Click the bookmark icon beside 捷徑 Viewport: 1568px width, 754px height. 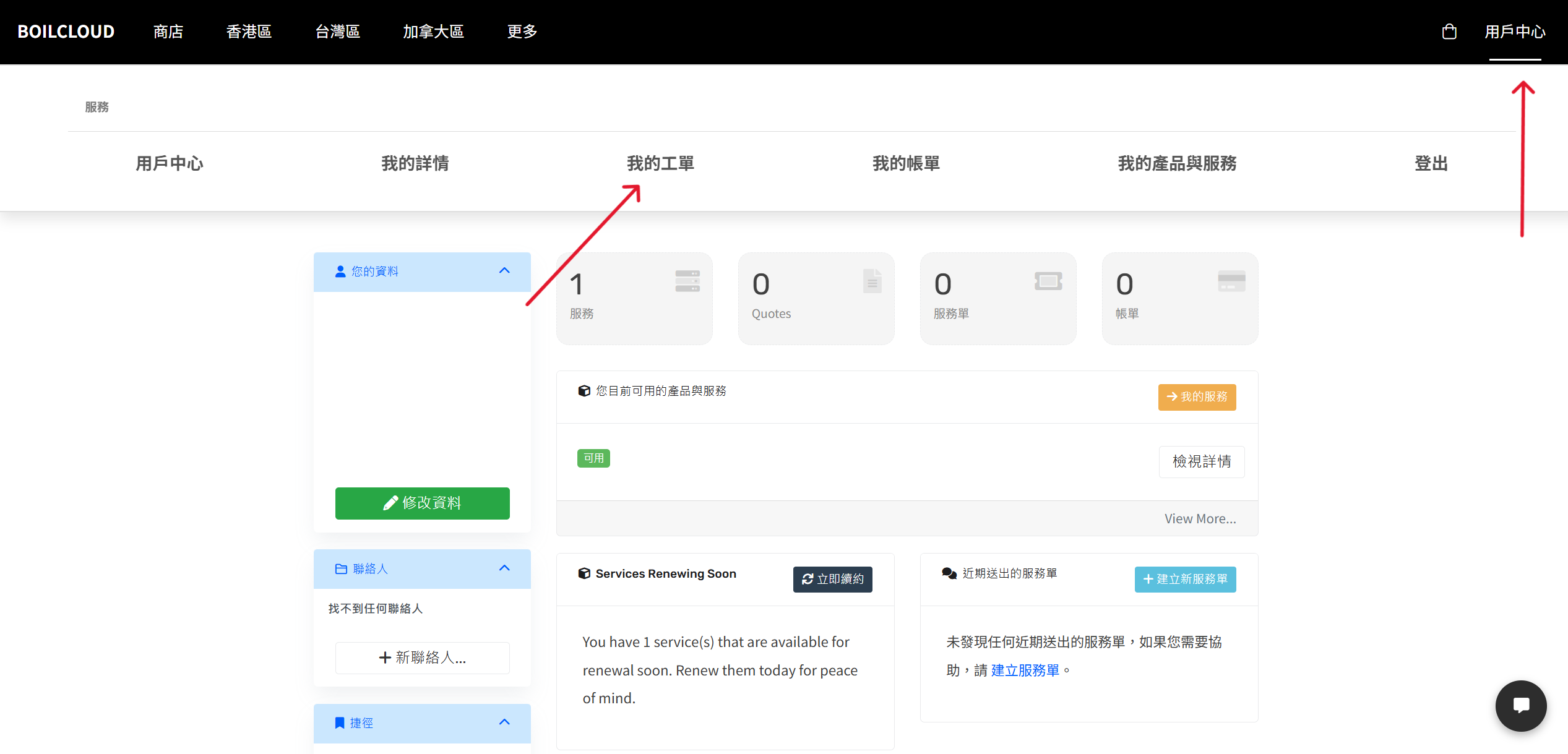[339, 722]
